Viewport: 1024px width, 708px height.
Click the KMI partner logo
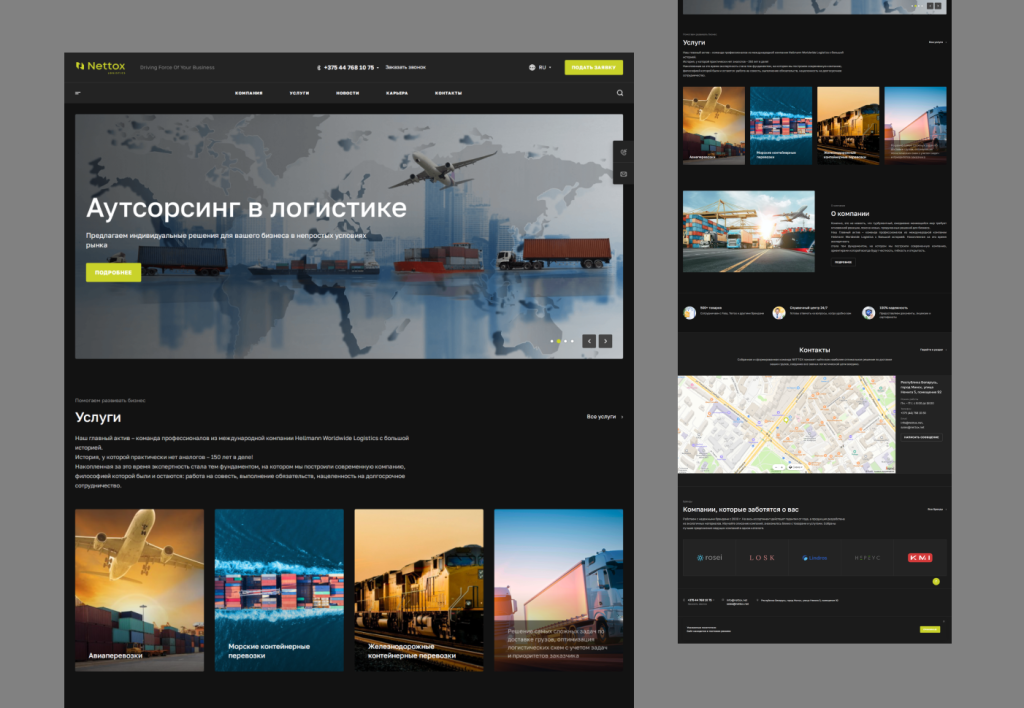(919, 557)
